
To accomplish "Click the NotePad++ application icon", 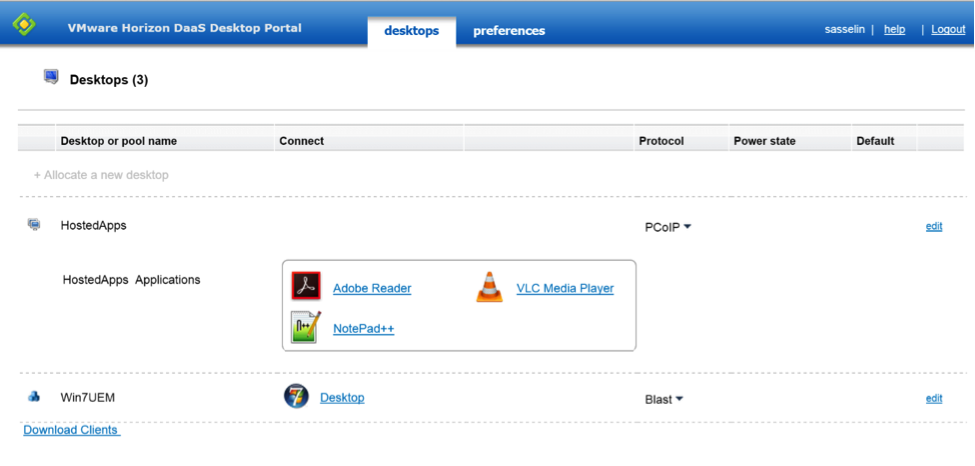I will point(305,328).
